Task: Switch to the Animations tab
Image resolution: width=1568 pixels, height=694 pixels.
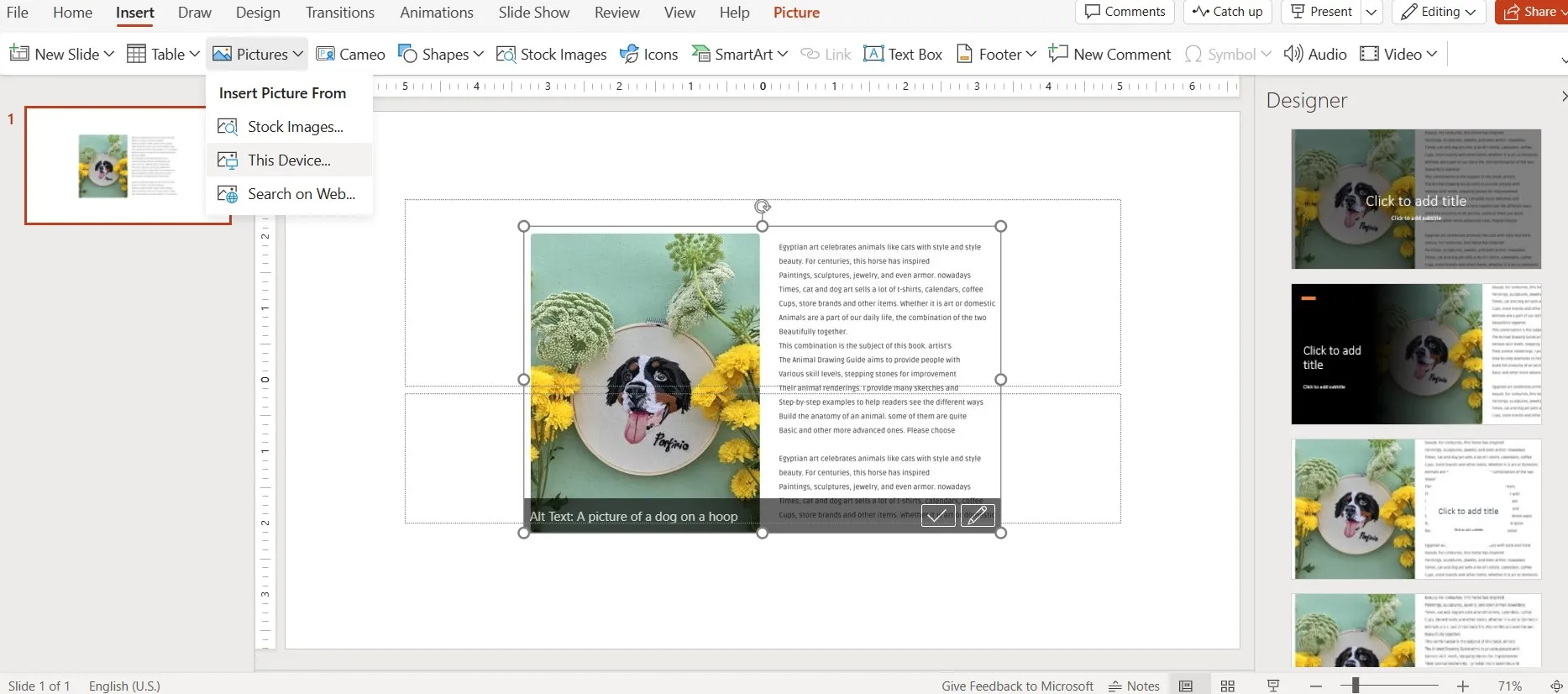Action: 437,13
